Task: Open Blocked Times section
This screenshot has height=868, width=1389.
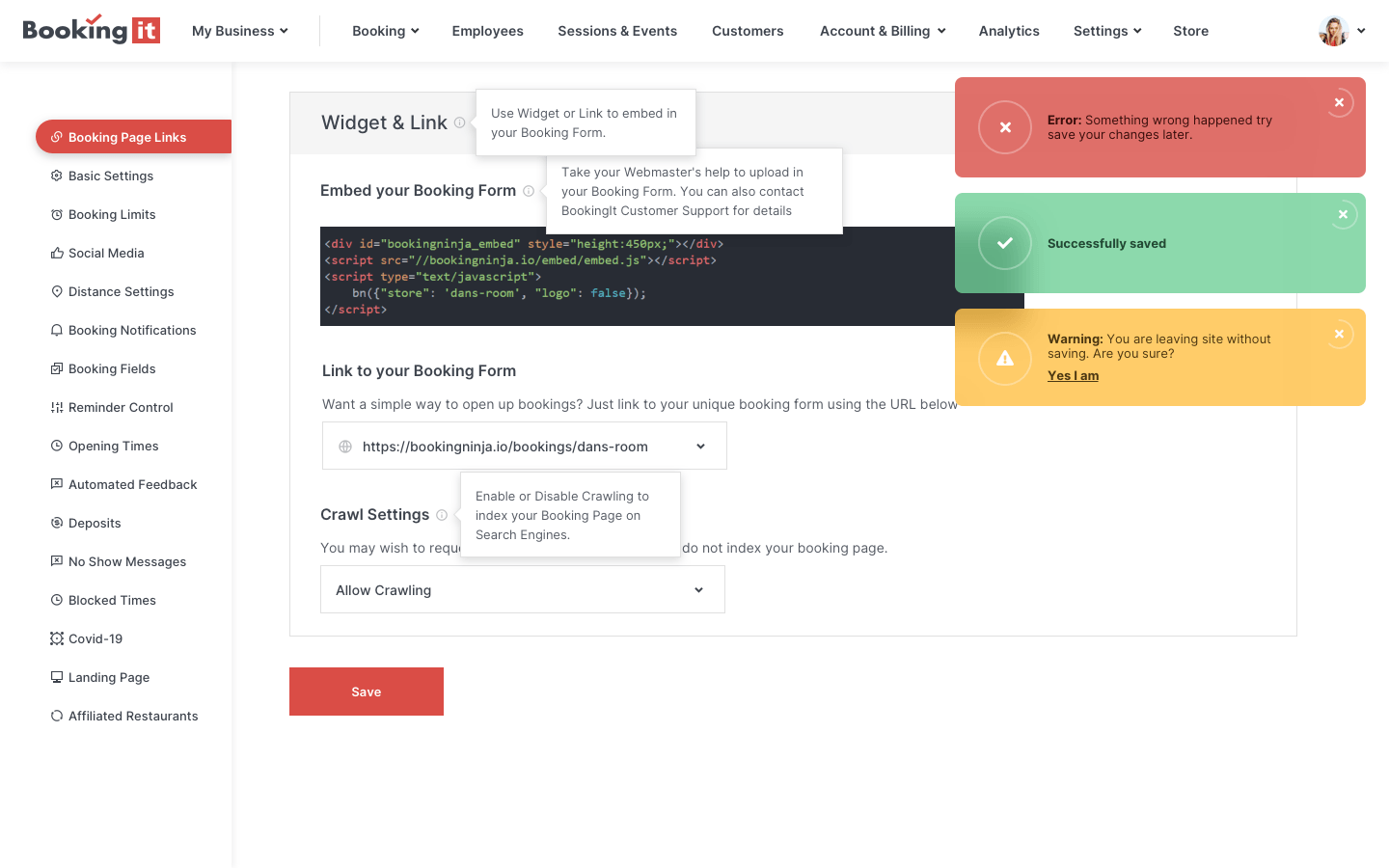Action: coord(112,600)
